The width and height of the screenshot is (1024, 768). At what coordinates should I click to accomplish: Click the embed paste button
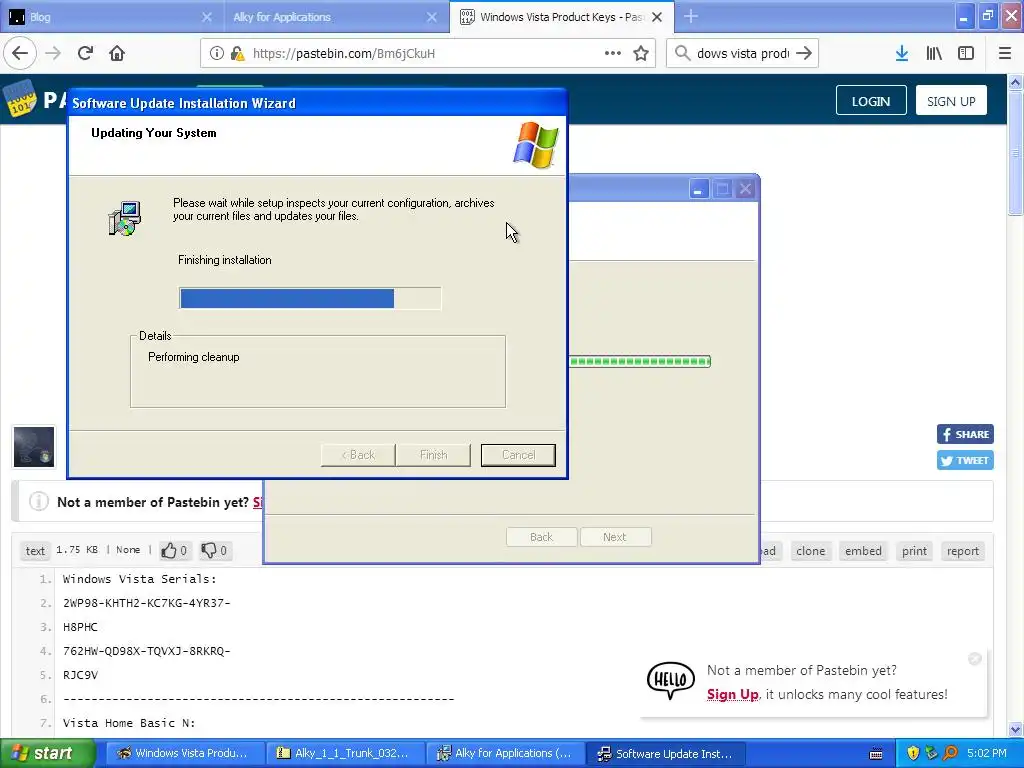[863, 551]
